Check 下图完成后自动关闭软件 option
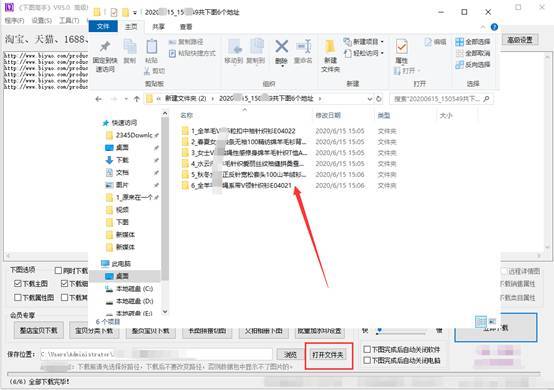Image resolution: width=554 pixels, height=390 pixels. point(367,349)
